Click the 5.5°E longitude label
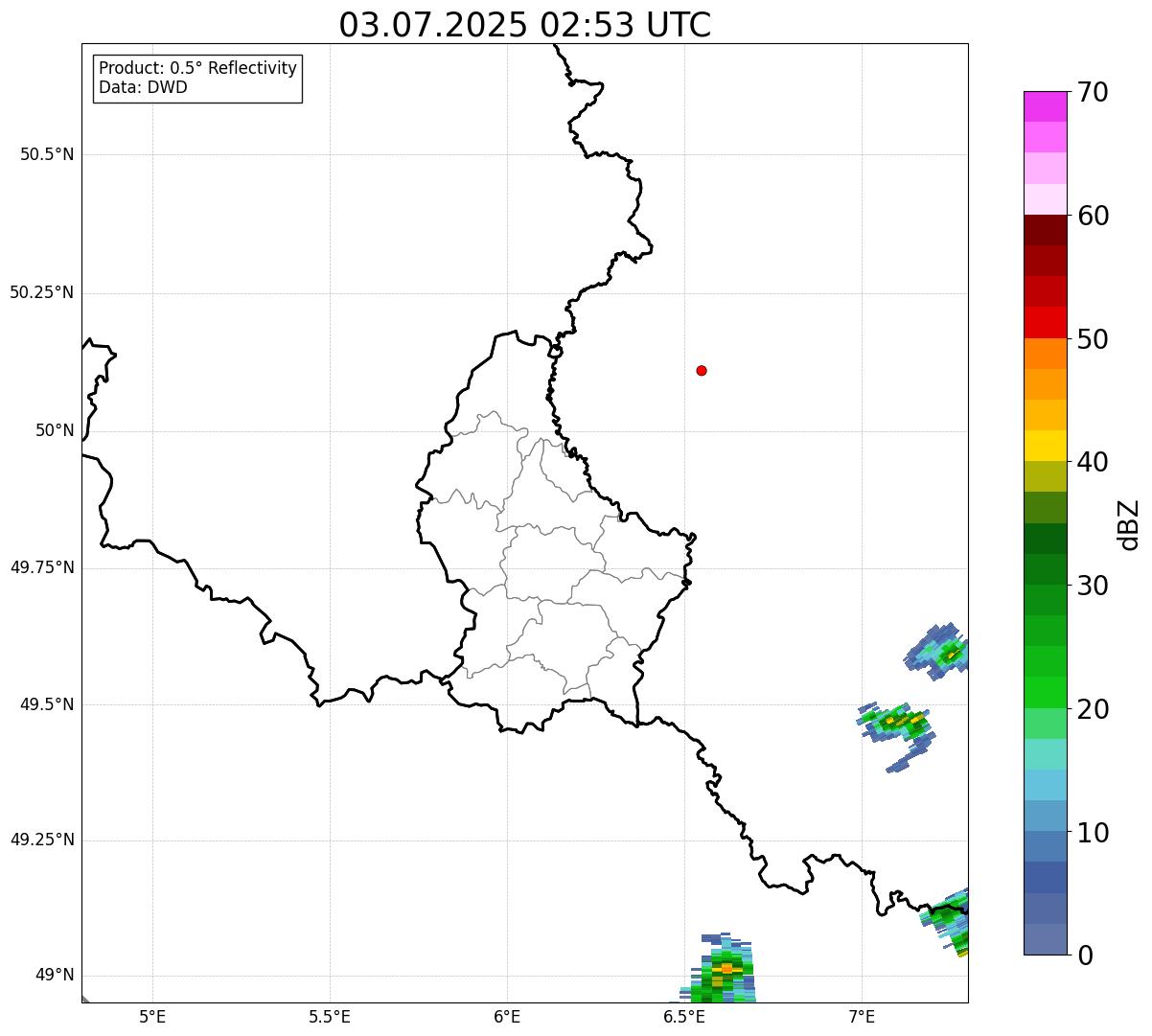1152x1036 pixels. [x=330, y=1016]
